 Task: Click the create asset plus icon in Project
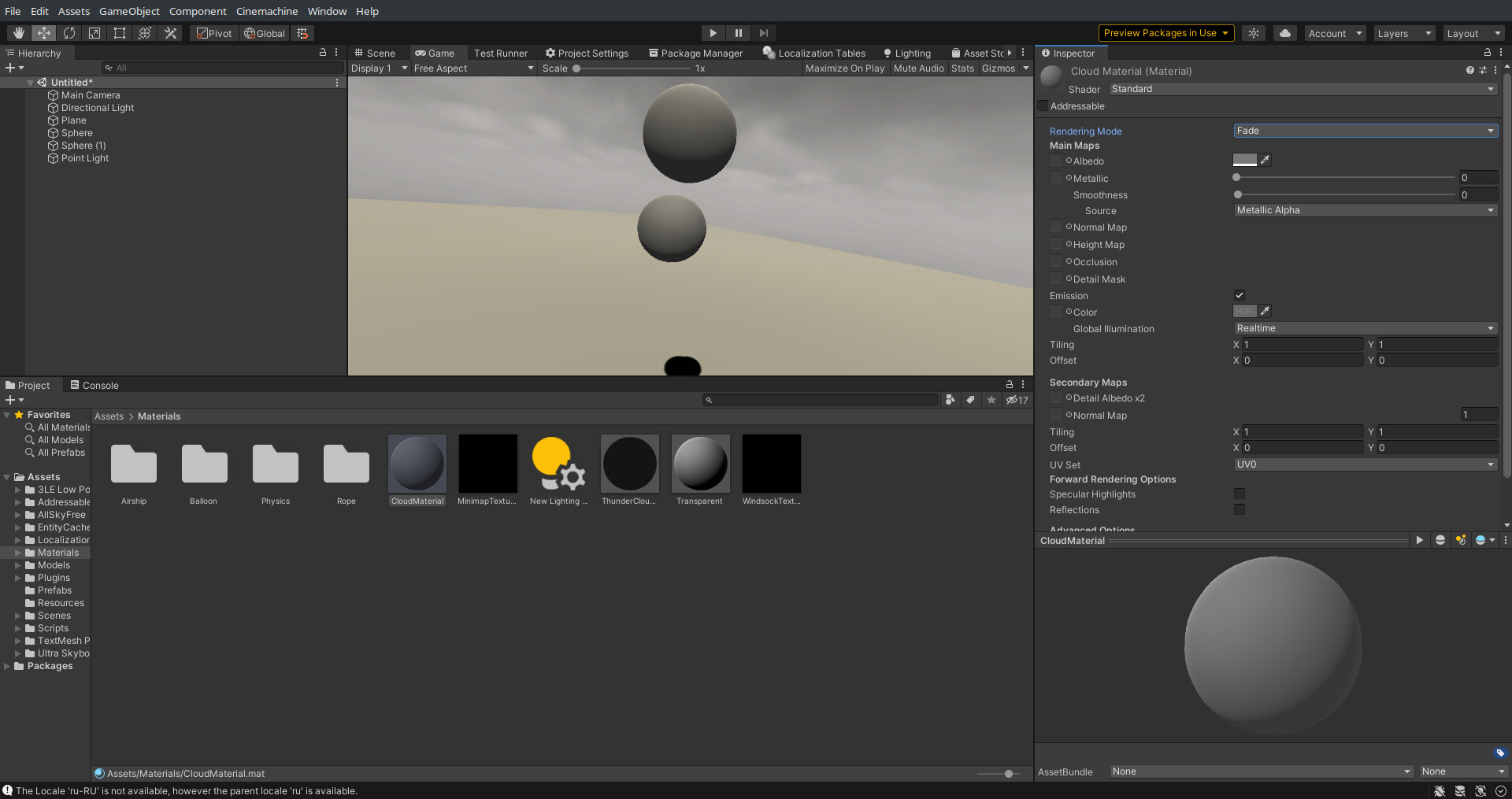pyautogui.click(x=9, y=399)
